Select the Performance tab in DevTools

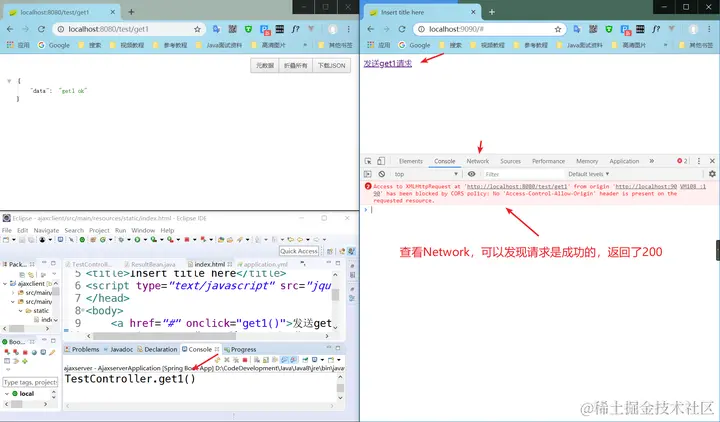click(548, 161)
